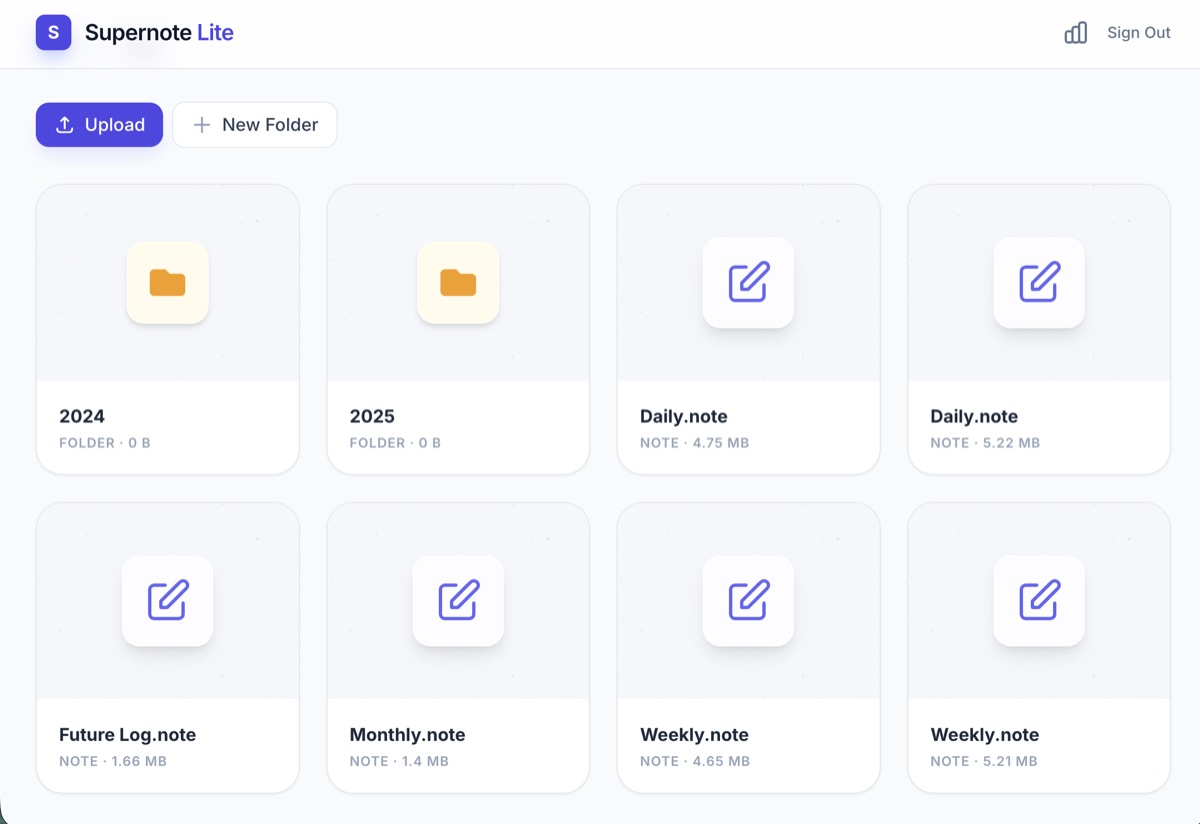Click the "NOTE · 4.75 MB" label
The image size is (1200, 824).
(695, 443)
